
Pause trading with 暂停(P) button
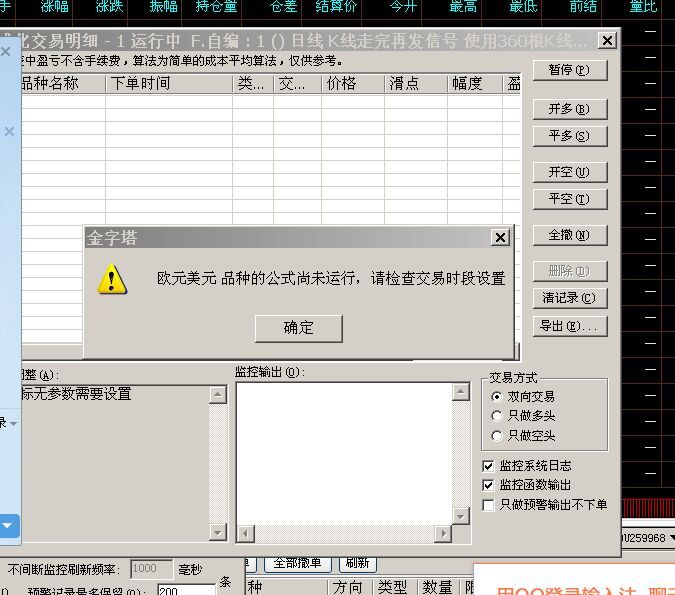point(570,70)
